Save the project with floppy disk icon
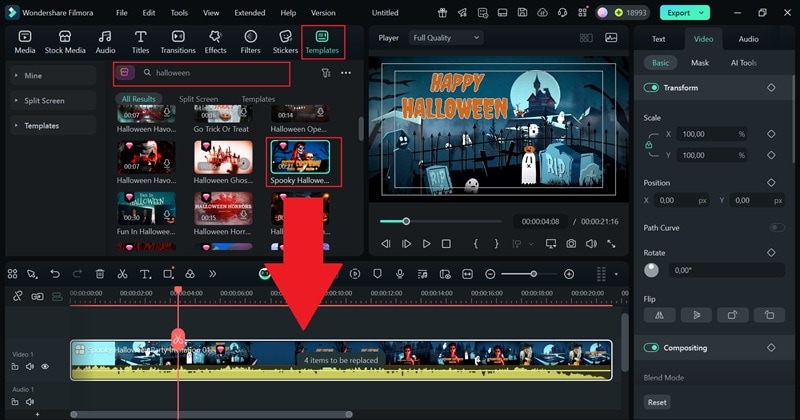800x420 pixels. (x=522, y=13)
